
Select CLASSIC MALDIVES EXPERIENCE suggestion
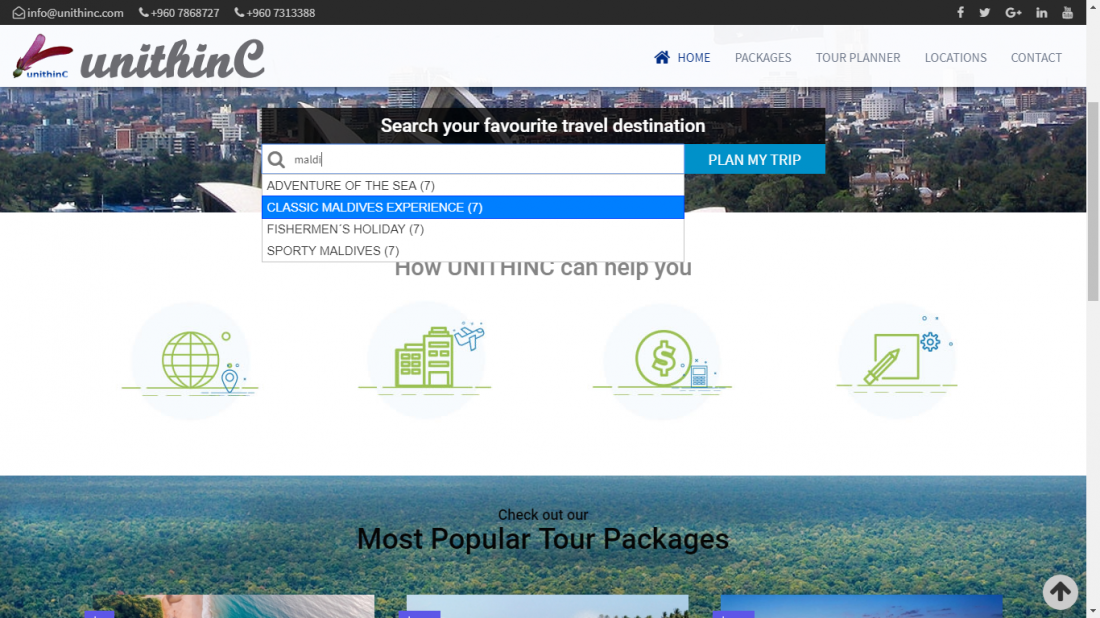pos(473,208)
